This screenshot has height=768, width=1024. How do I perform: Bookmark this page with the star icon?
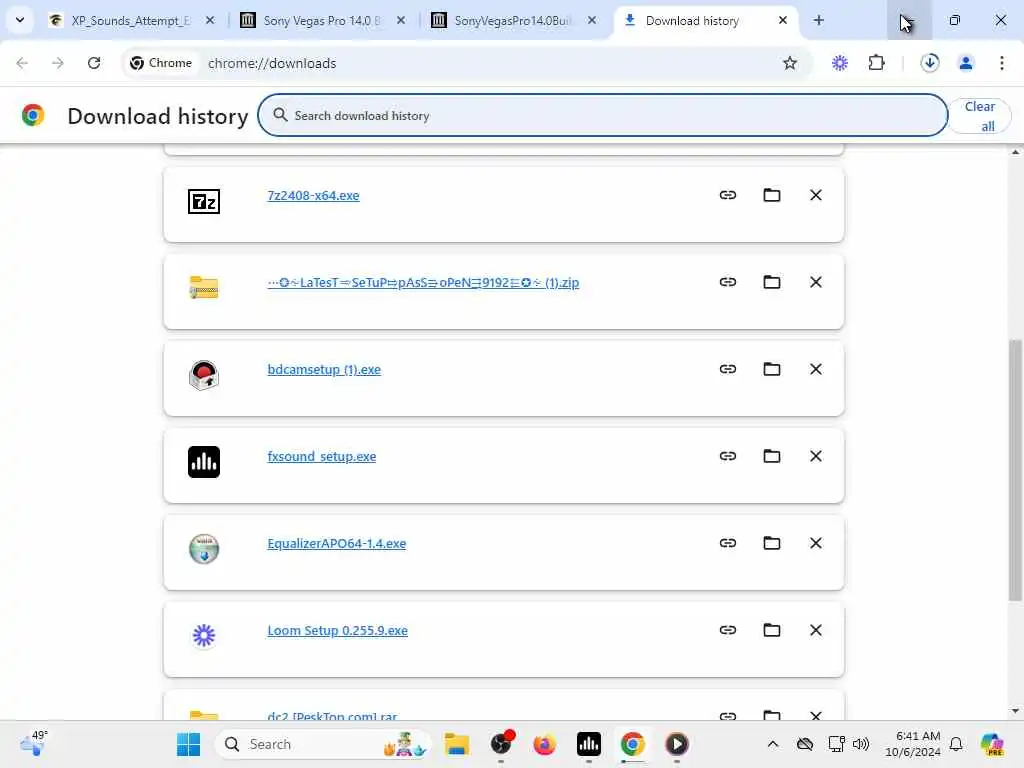[790, 63]
